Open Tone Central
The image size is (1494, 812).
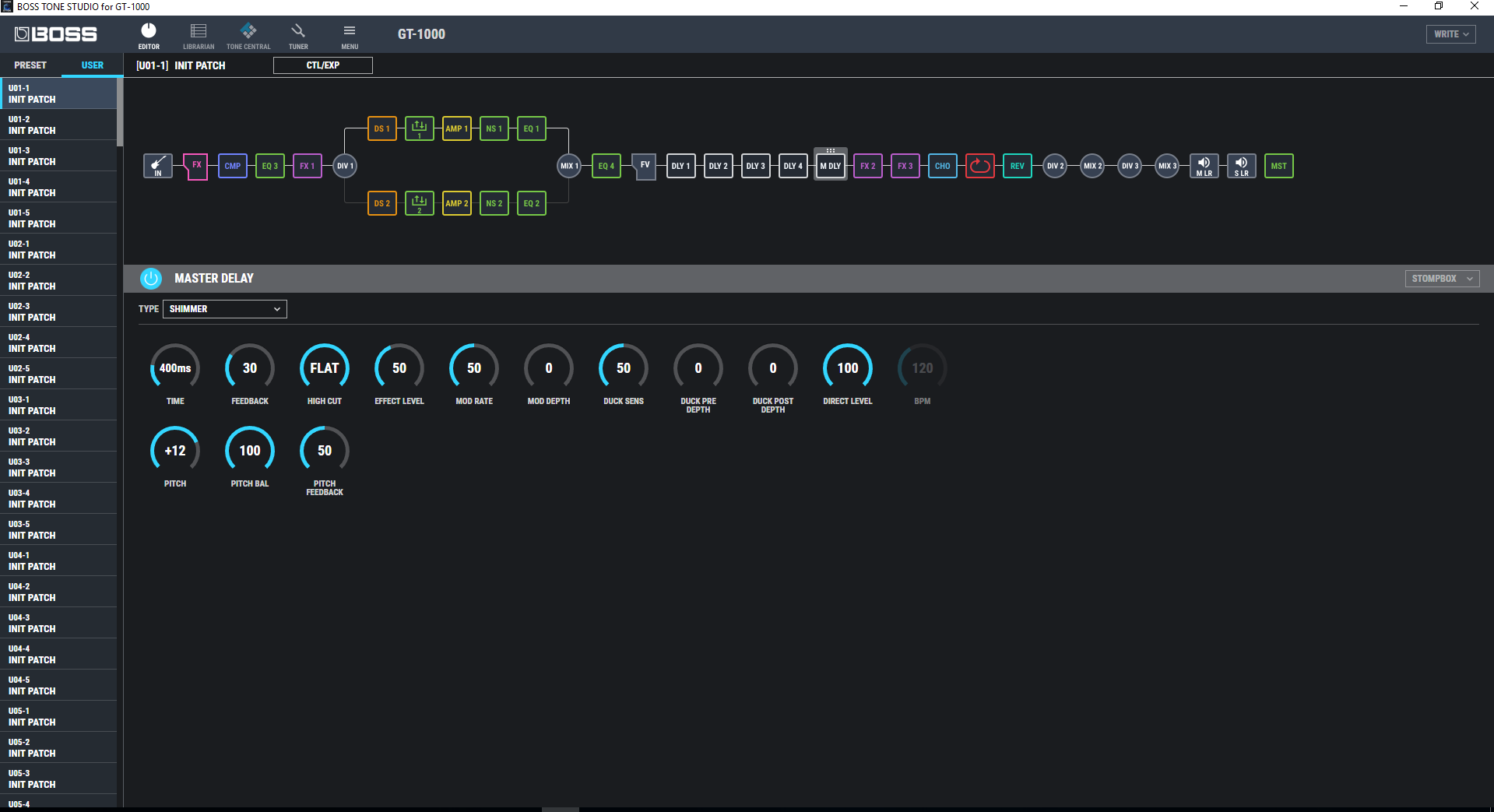[x=248, y=36]
